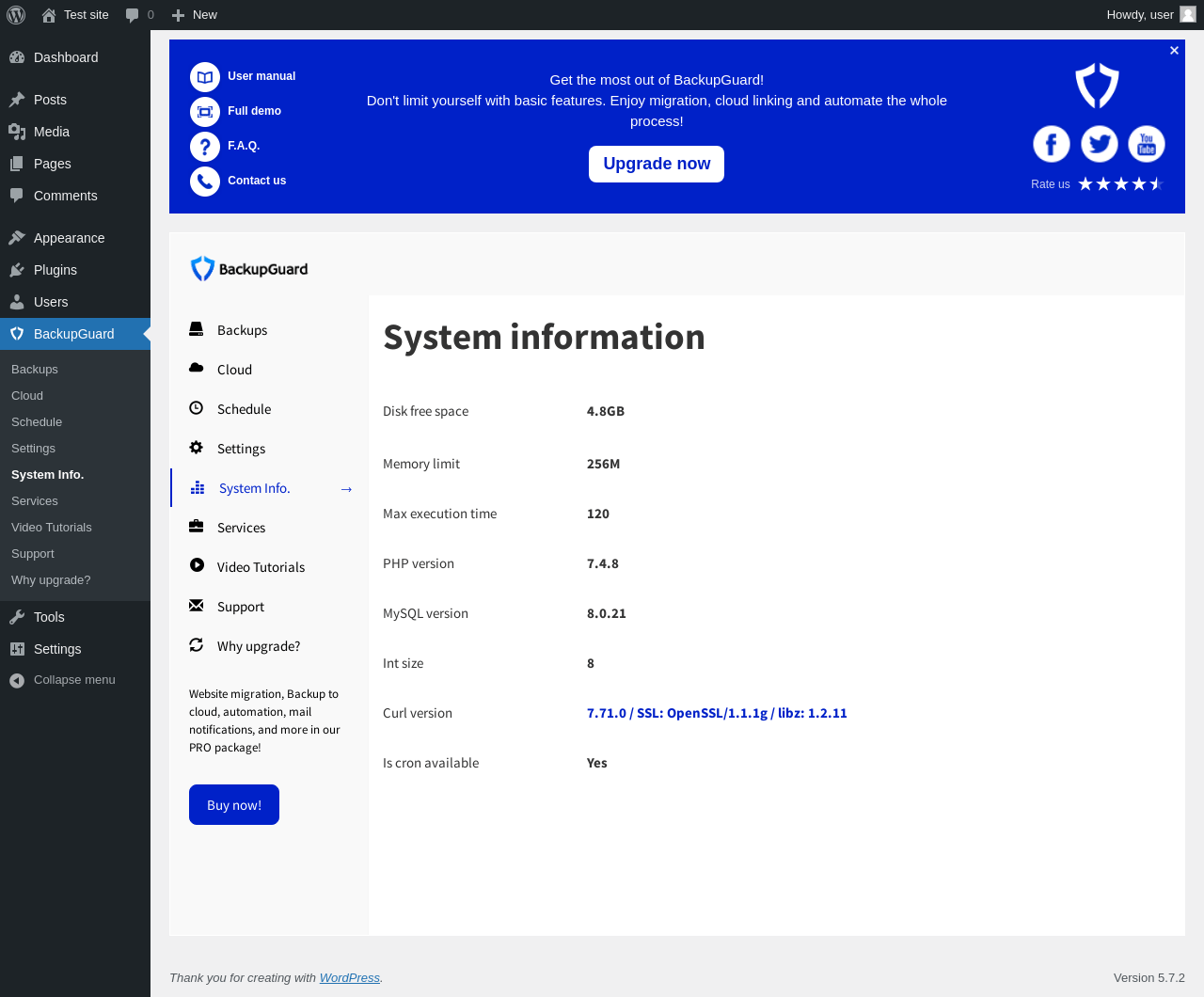Open Tools in the sidebar
This screenshot has height=997, width=1204.
(x=75, y=617)
